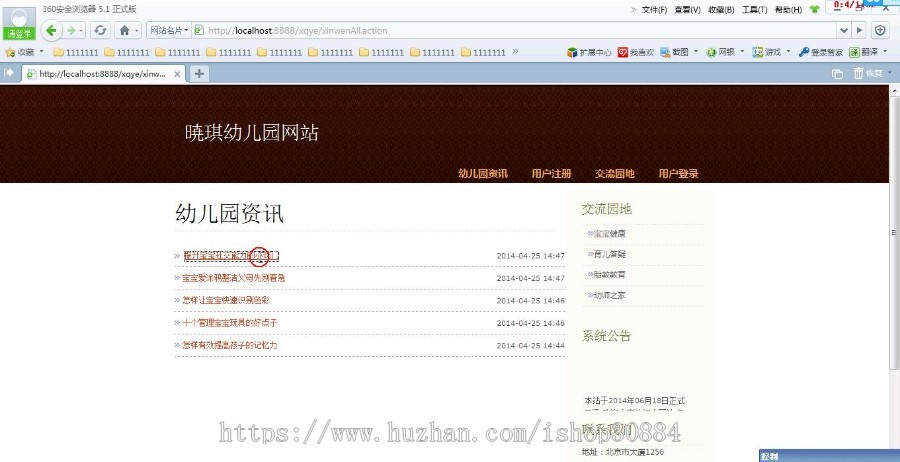Expand the 游戏 dropdown arrow
Viewport: 900px width, 462px height.
[788, 52]
